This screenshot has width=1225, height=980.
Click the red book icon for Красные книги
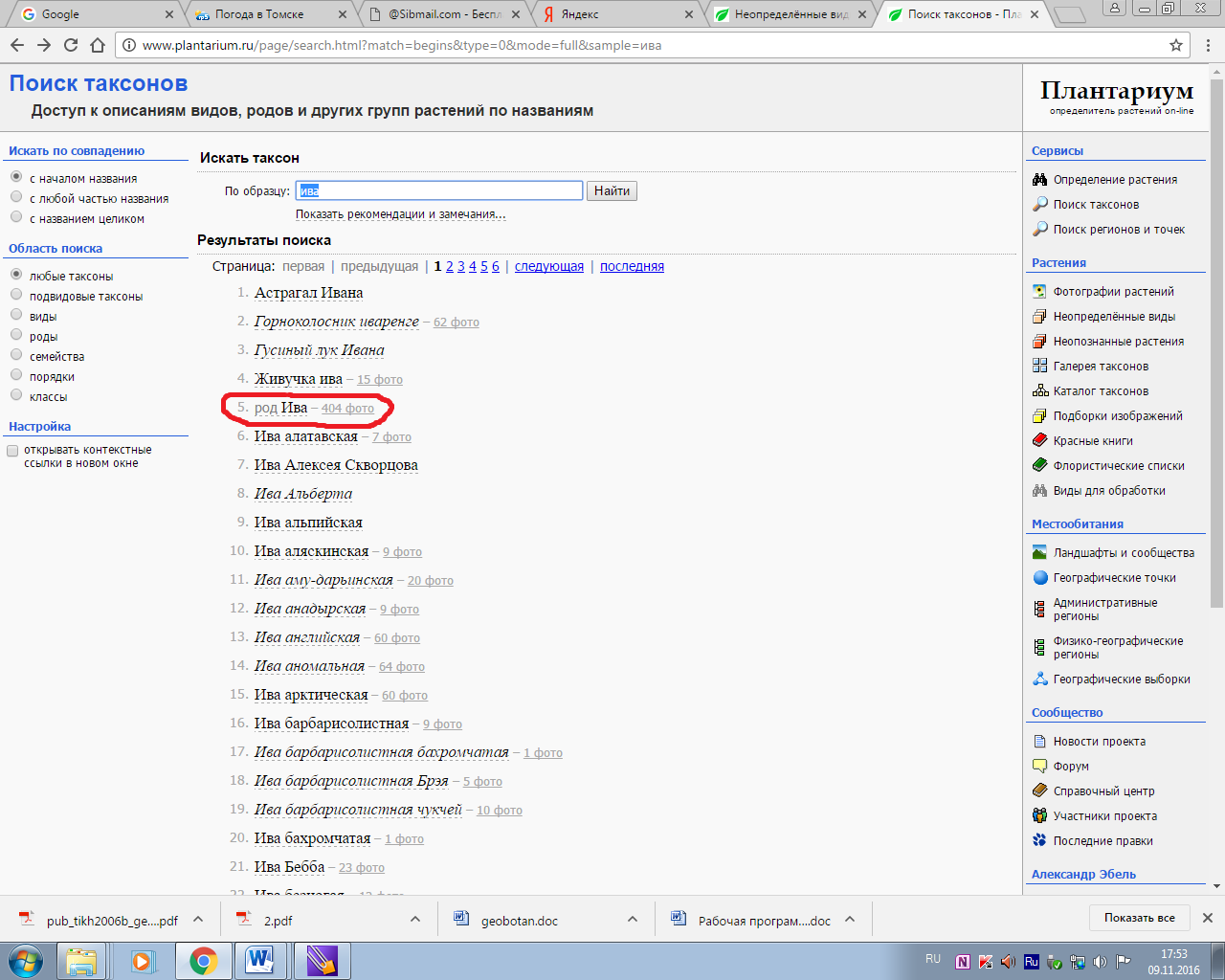(x=1039, y=440)
